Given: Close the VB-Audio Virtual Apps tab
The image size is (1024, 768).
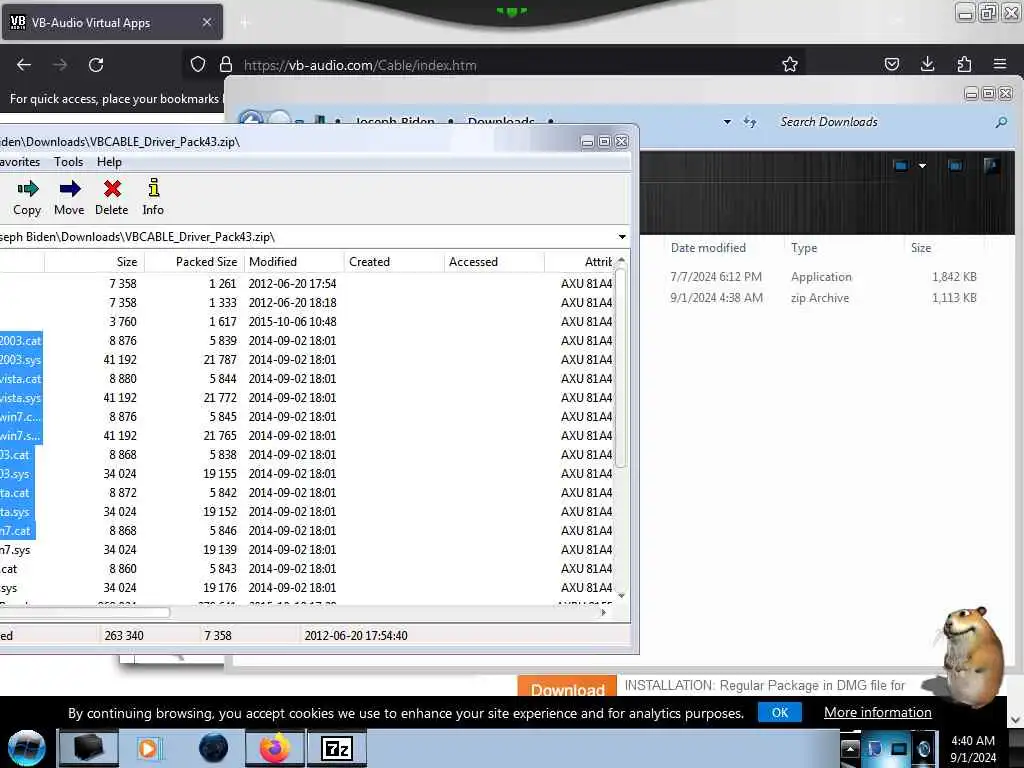Looking at the screenshot, I should click(x=207, y=22).
